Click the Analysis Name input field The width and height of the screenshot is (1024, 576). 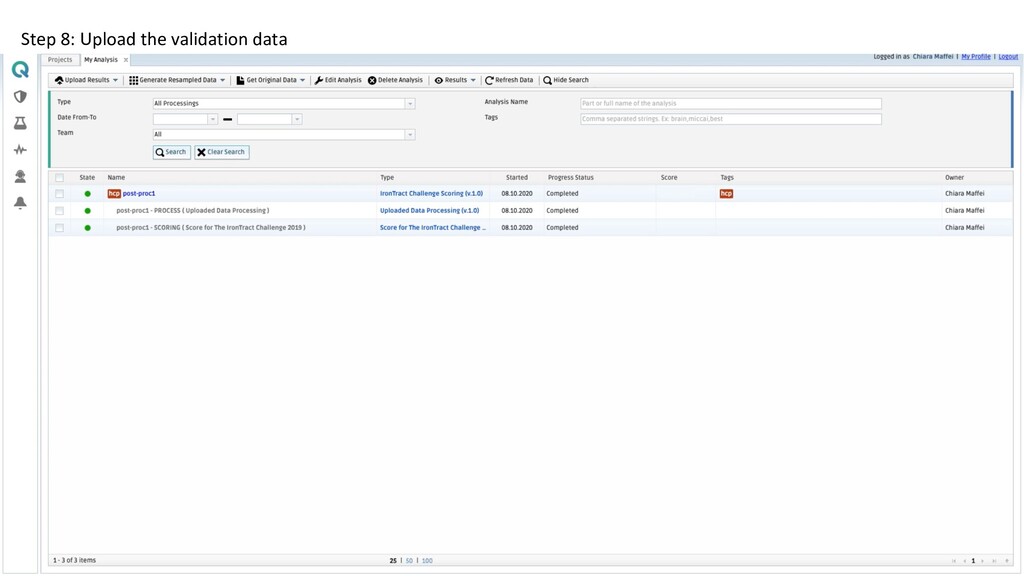click(x=731, y=104)
